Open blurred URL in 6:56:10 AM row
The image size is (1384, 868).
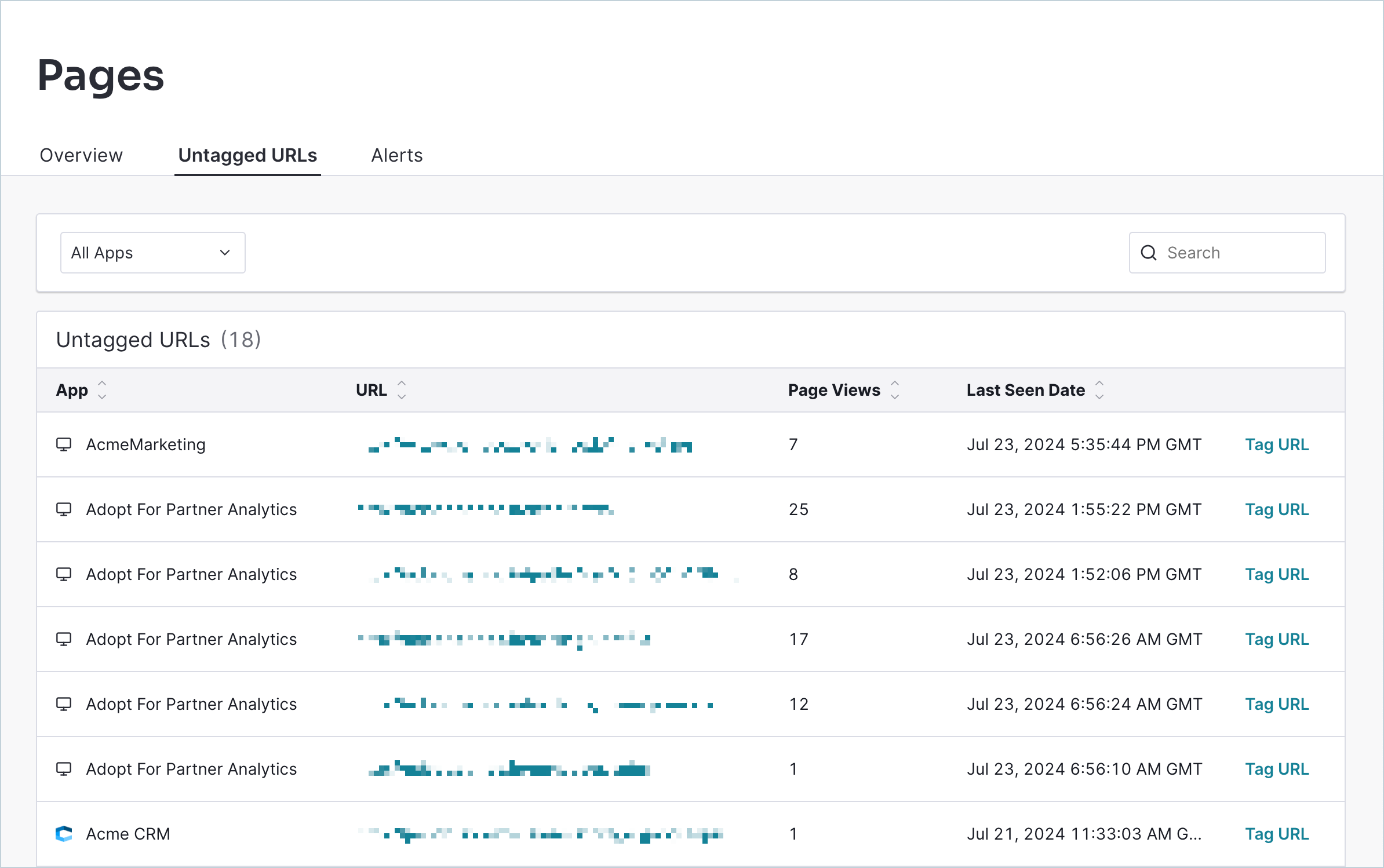click(x=509, y=769)
